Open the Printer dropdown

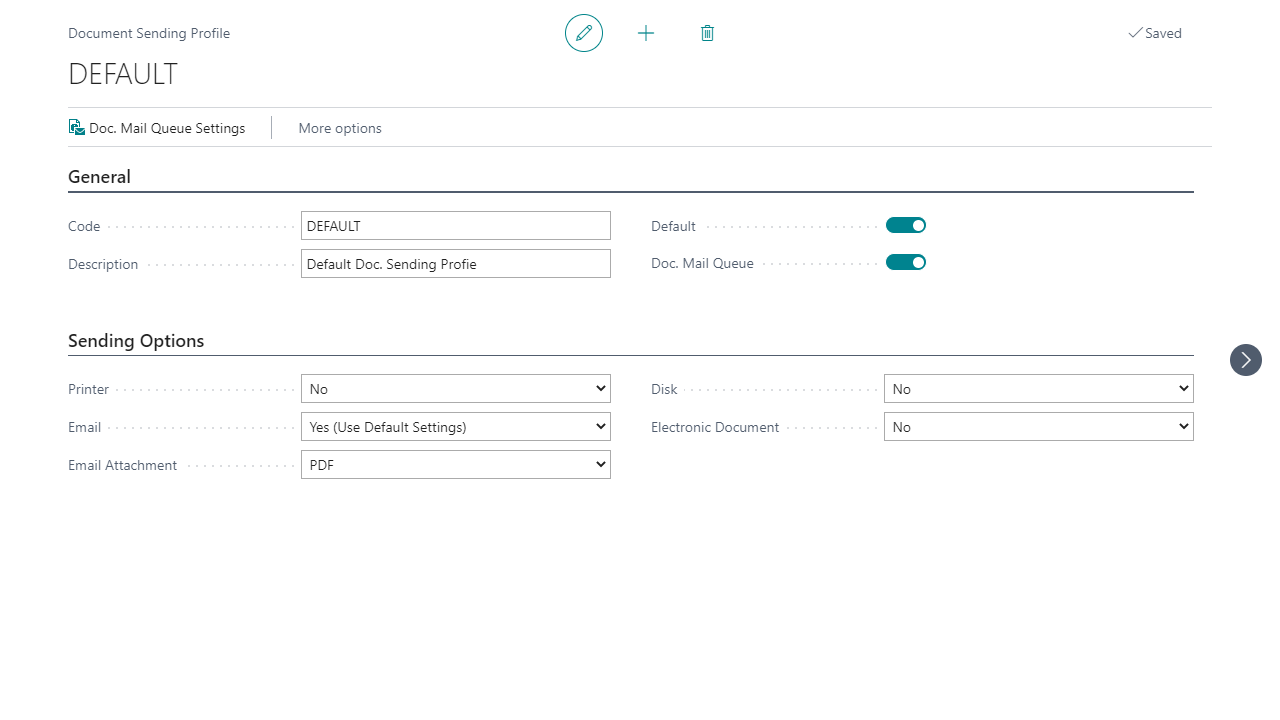[455, 389]
